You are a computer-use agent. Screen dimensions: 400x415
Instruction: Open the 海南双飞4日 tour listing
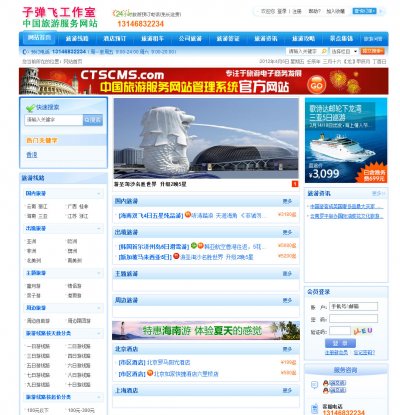point(151,216)
